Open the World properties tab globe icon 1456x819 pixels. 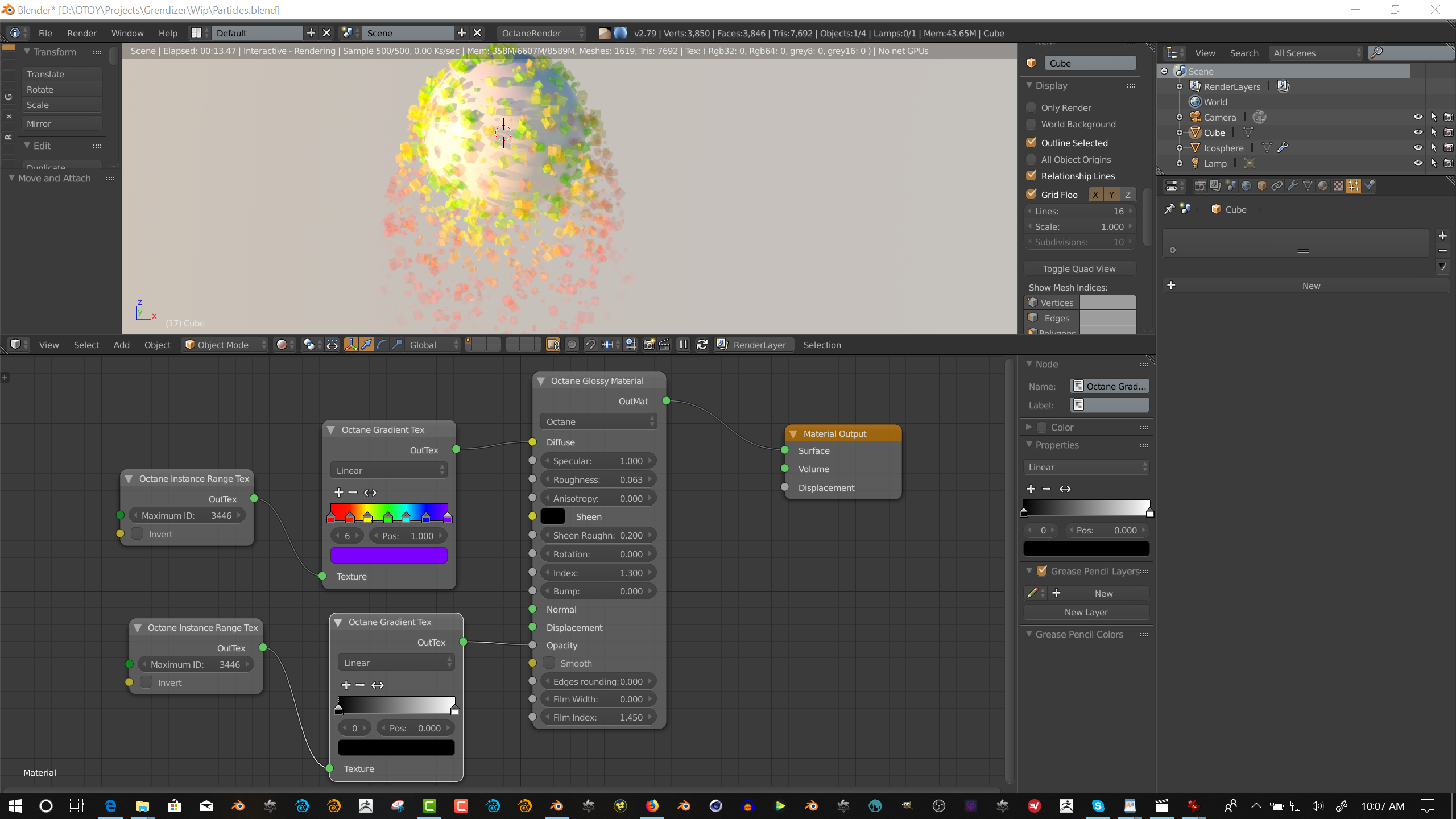click(1246, 185)
